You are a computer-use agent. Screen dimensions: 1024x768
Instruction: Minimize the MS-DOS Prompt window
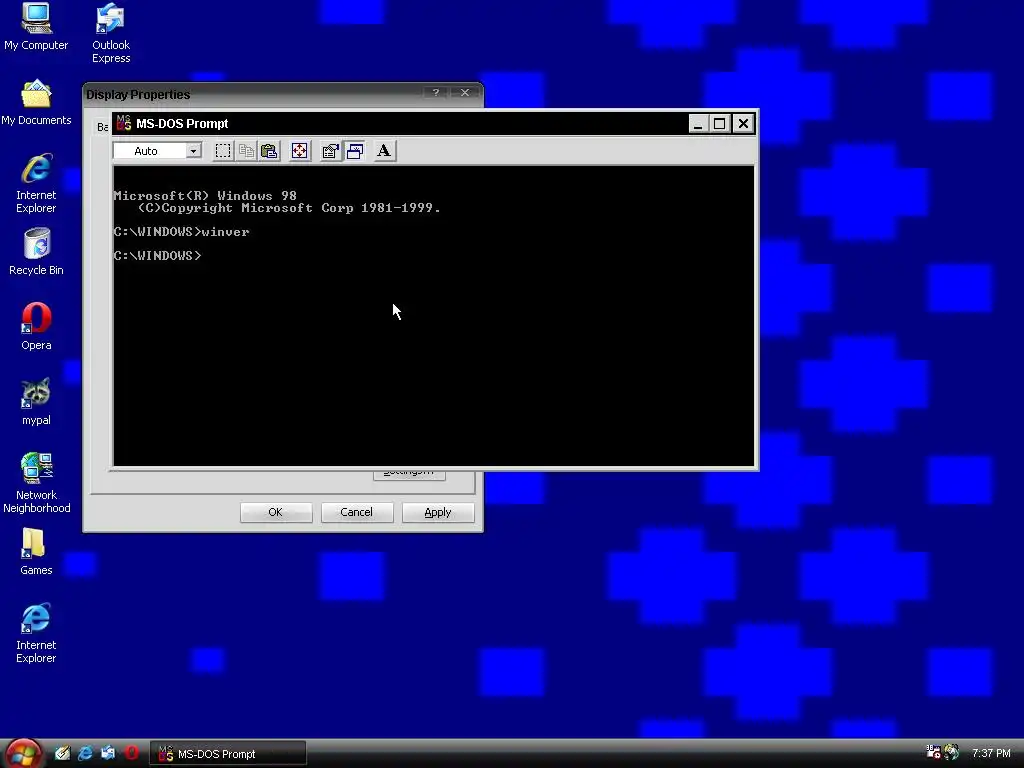point(698,123)
